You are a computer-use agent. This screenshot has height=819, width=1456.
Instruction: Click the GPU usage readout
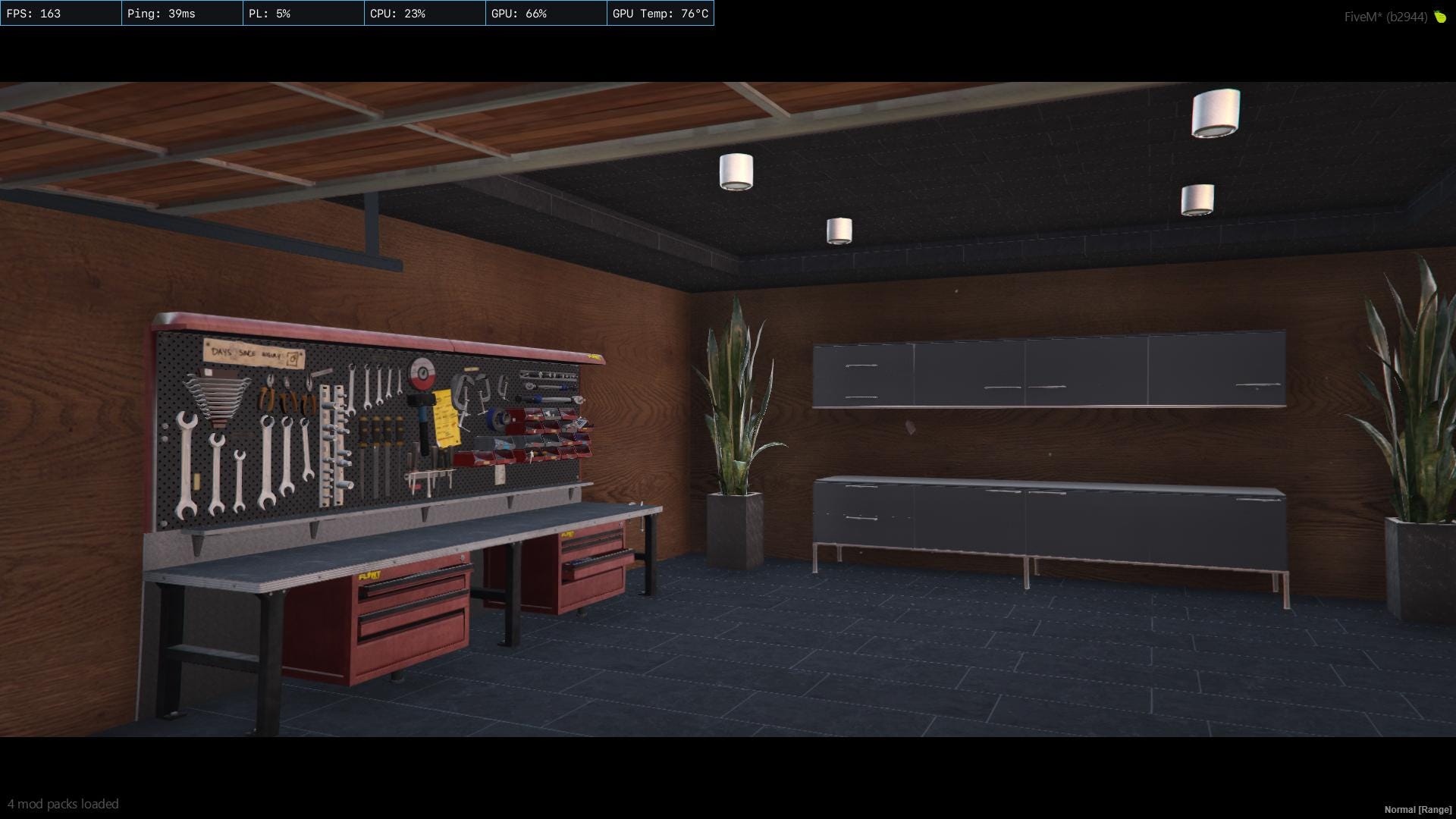[518, 13]
